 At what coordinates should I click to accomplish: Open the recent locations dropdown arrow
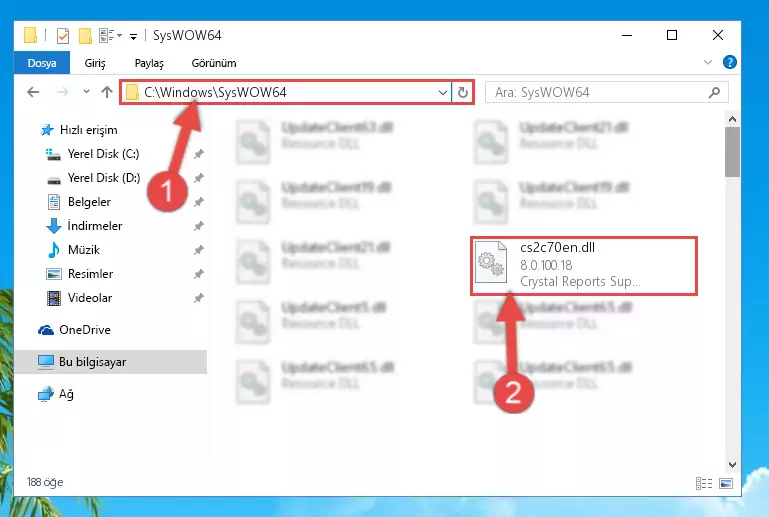coord(86,92)
